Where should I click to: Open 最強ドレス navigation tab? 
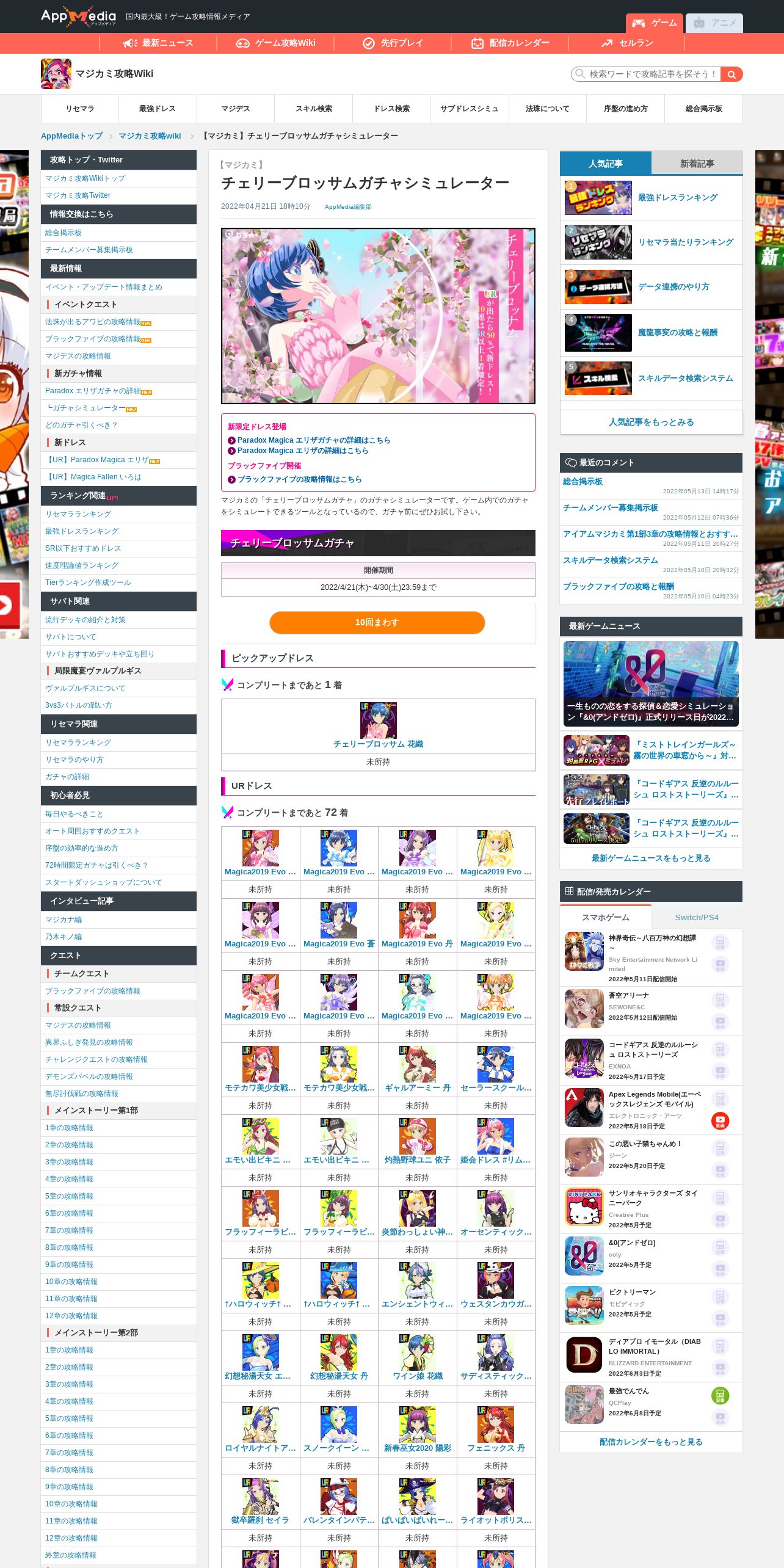[158, 109]
